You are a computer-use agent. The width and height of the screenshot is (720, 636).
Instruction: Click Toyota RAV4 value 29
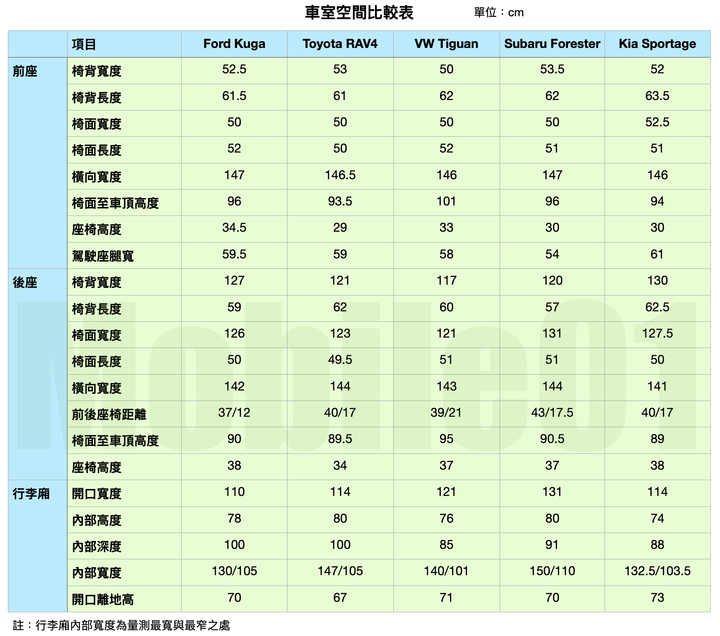click(340, 228)
